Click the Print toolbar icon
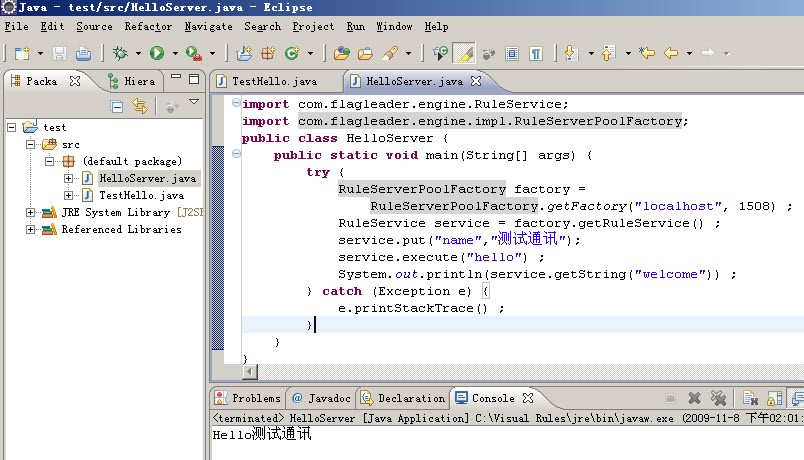Image resolution: width=804 pixels, height=460 pixels. click(83, 53)
